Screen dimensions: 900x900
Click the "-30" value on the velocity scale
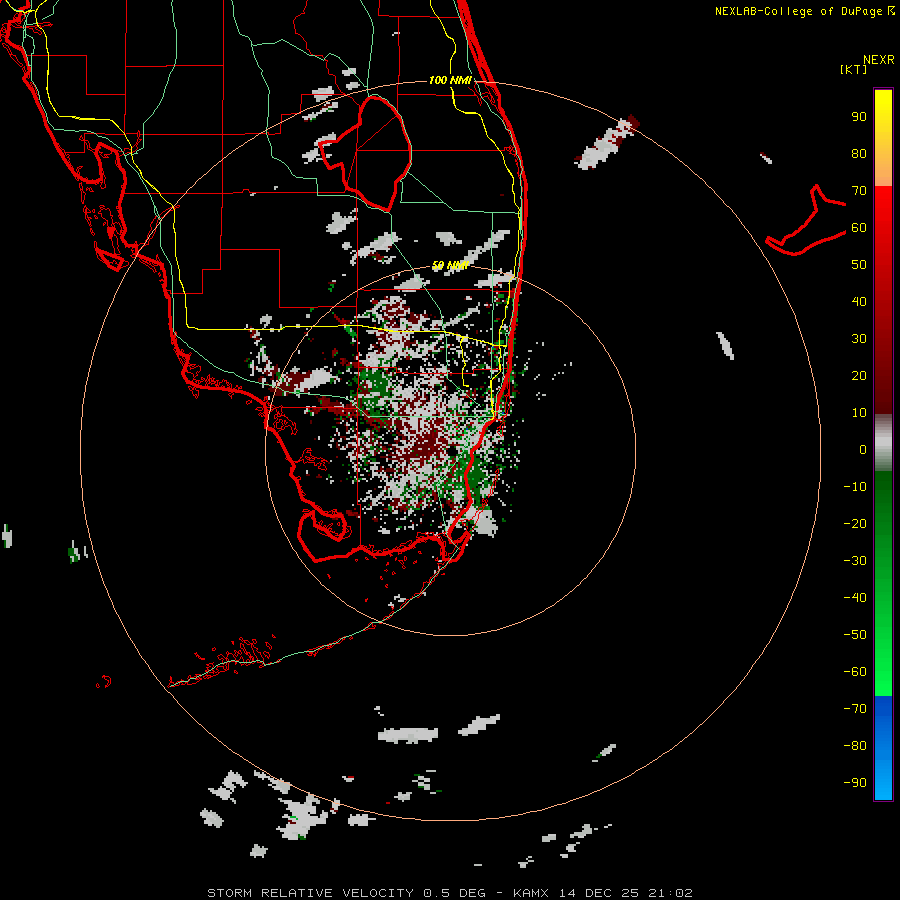[x=855, y=561]
